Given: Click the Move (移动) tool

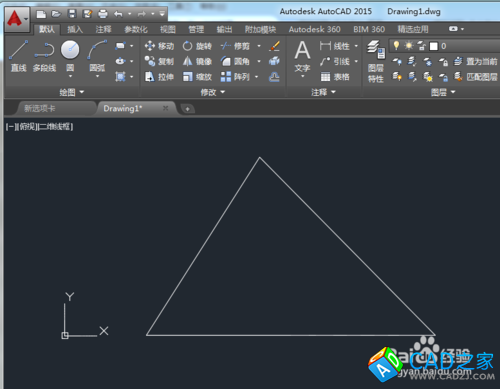Looking at the screenshot, I should coord(159,46).
